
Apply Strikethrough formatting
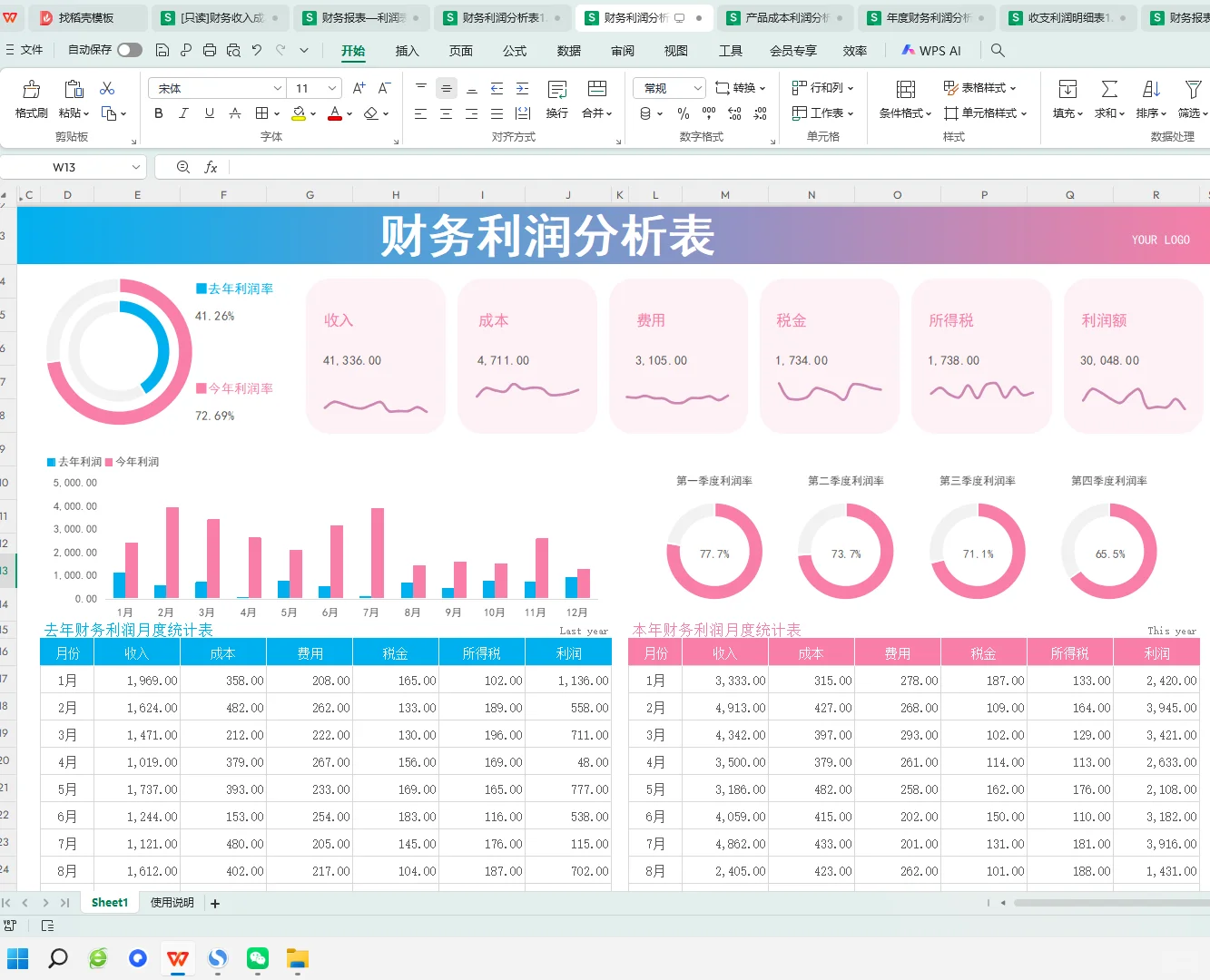[235, 113]
